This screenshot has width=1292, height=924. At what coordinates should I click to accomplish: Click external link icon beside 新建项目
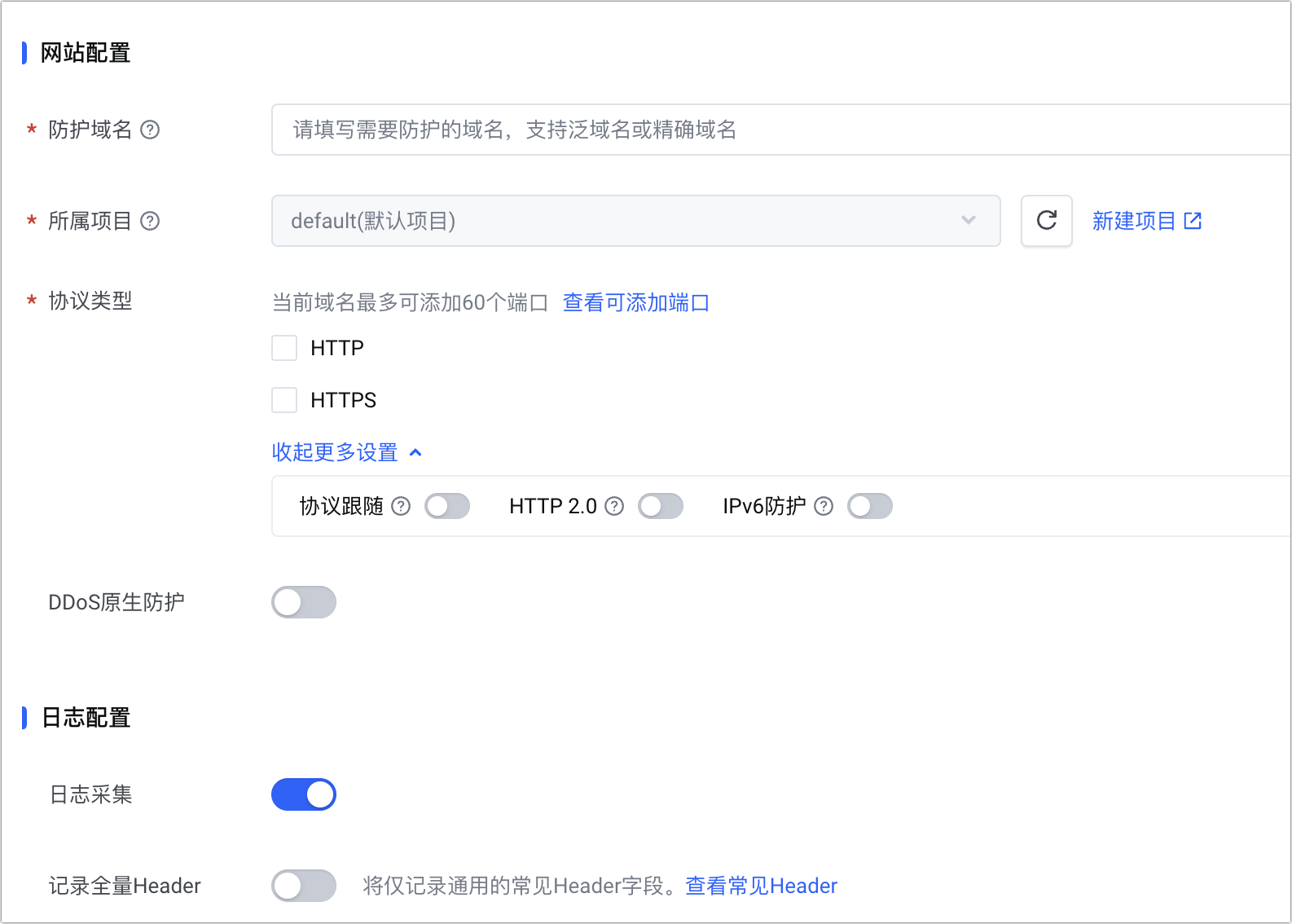pyautogui.click(x=1193, y=221)
